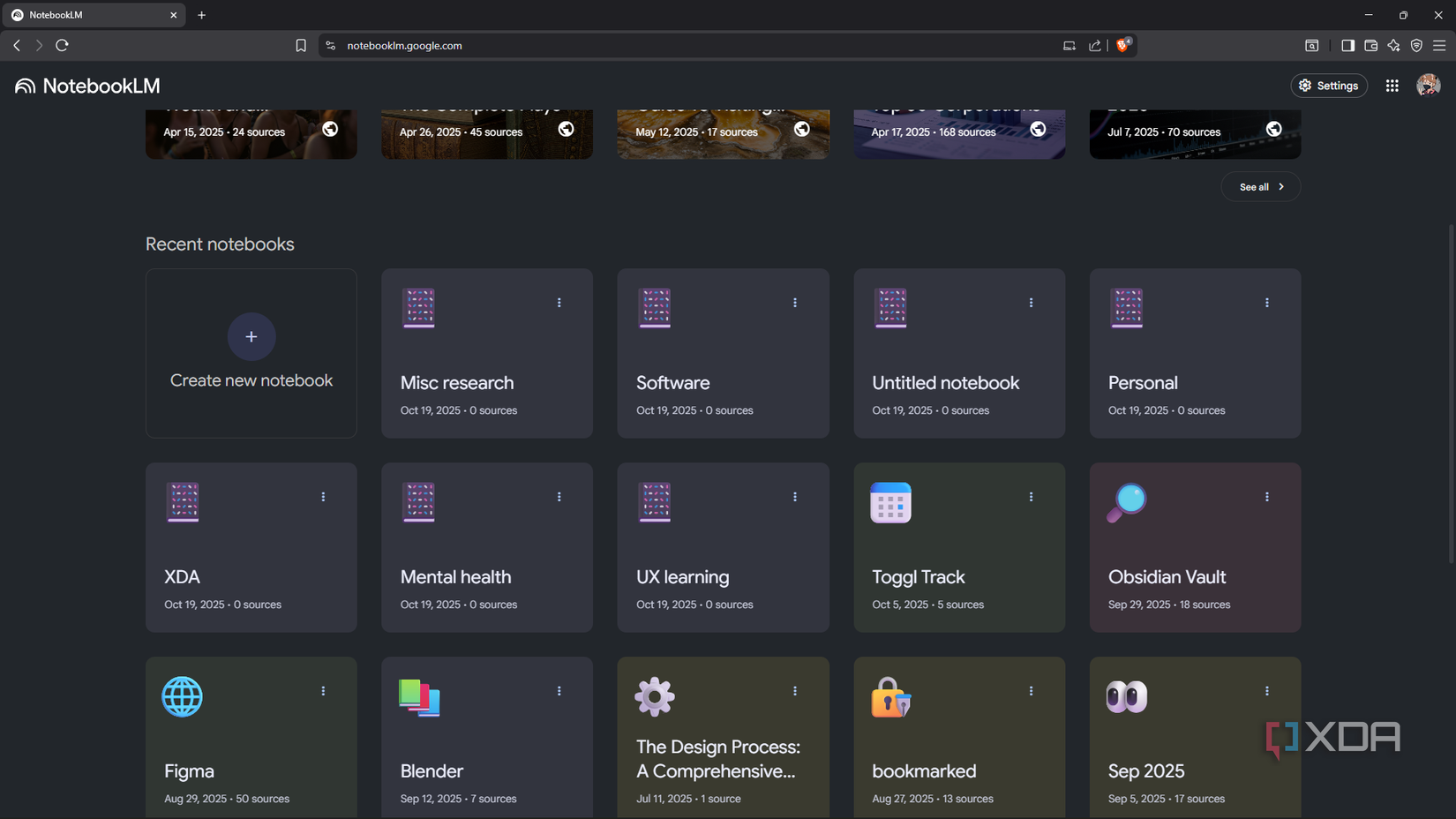Screen dimensions: 1456x819
Task: Open Obsidian Vault notebook options menu
Action: coord(1267,497)
